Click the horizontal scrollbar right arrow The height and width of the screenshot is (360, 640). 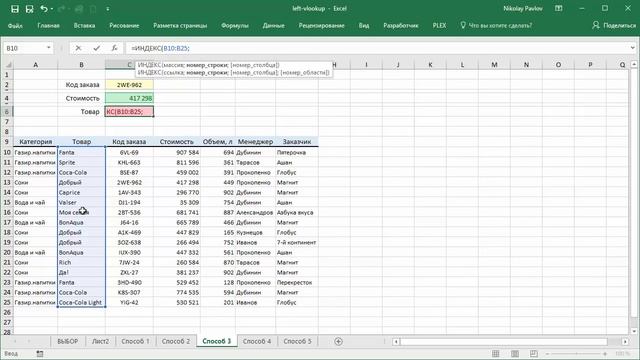[625, 342]
